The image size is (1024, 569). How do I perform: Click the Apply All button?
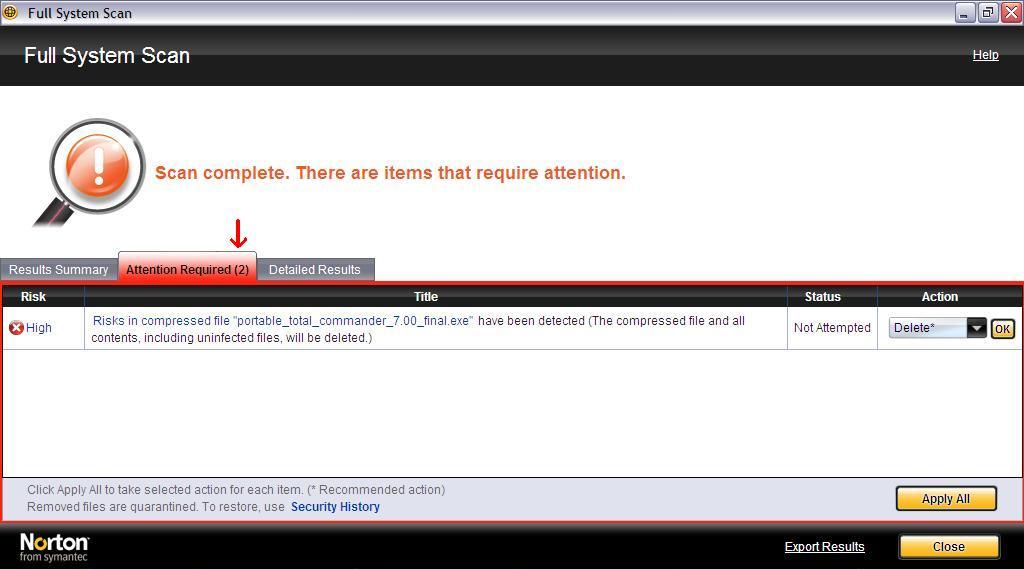(x=946, y=498)
